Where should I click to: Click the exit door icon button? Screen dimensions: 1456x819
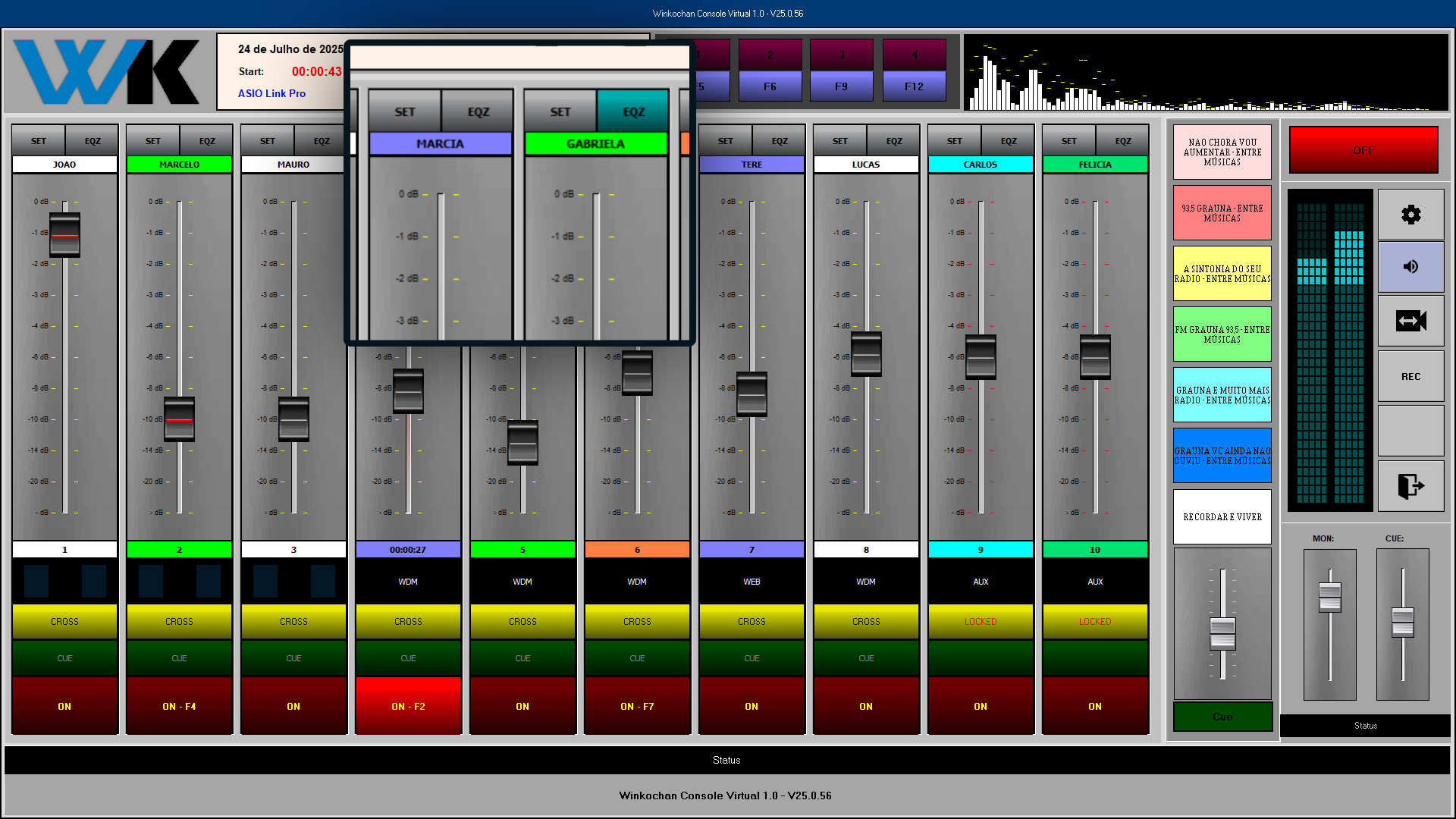(x=1410, y=485)
